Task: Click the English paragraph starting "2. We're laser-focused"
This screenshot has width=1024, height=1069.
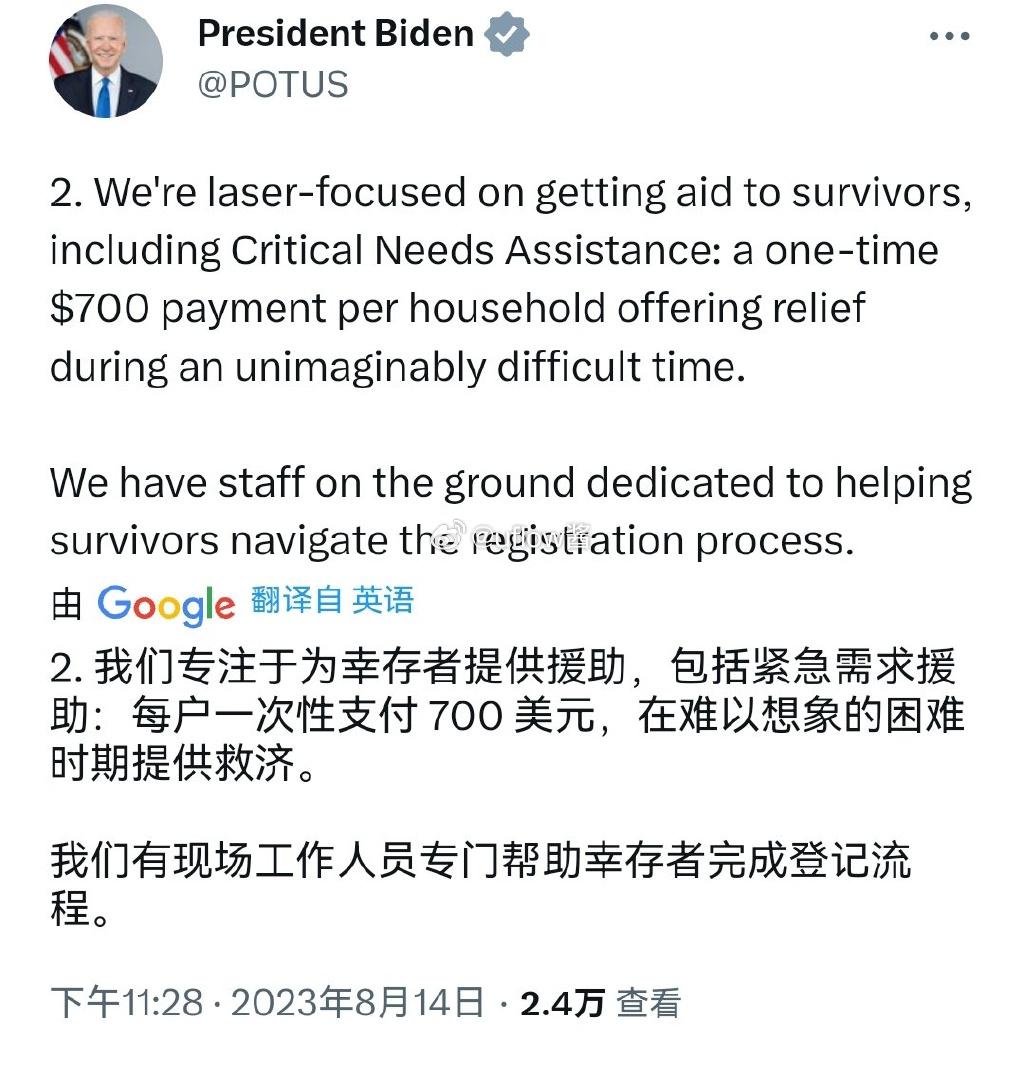Action: point(511,280)
